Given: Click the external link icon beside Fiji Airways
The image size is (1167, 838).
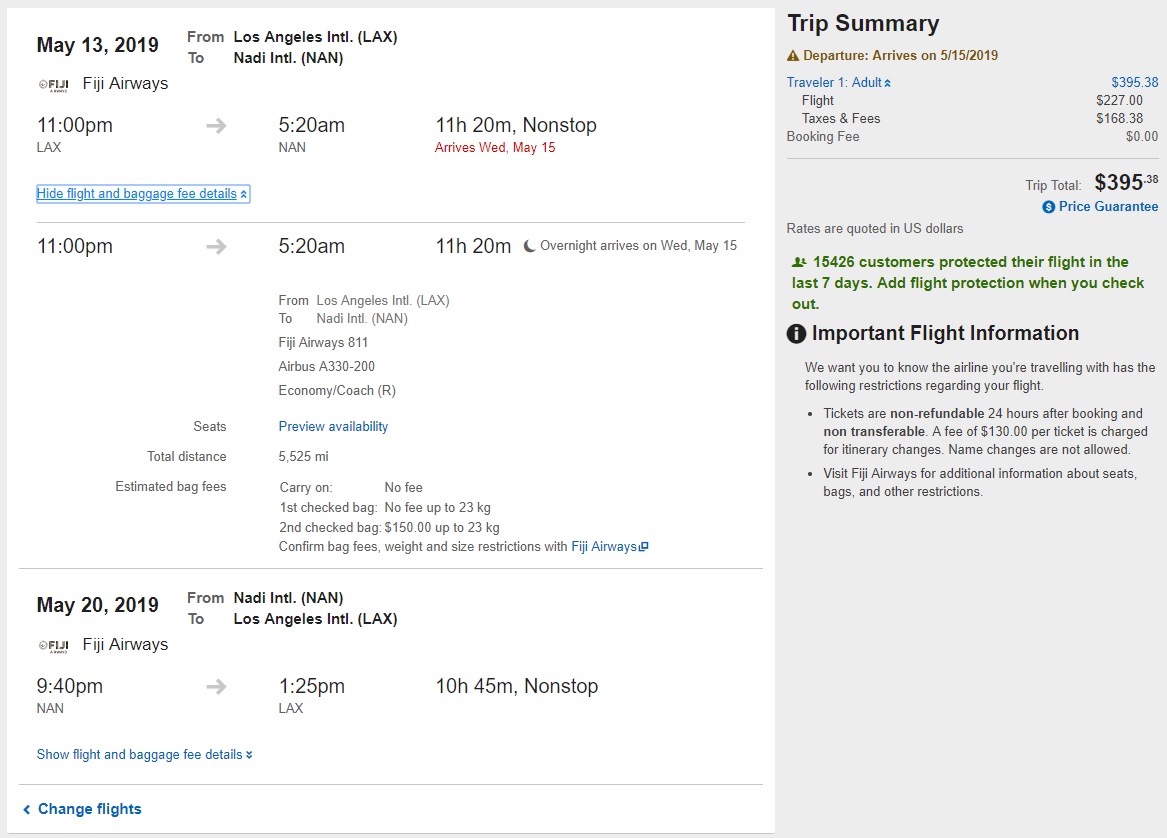Looking at the screenshot, I should click(644, 547).
